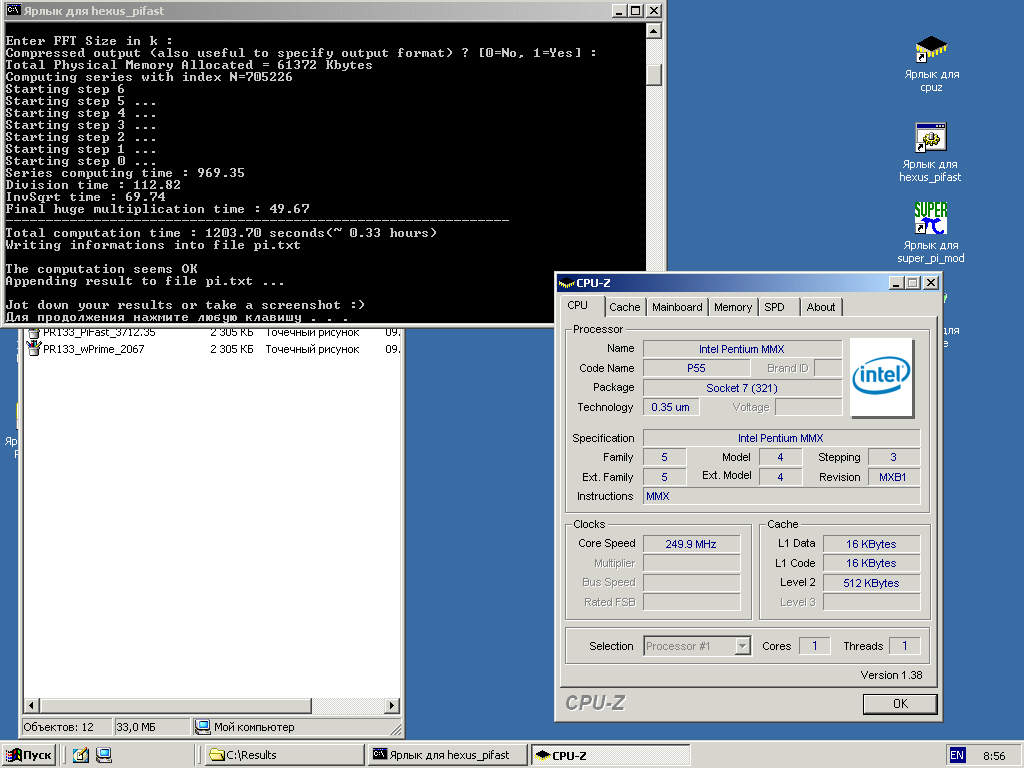This screenshot has width=1024, height=768.
Task: Click the 0.35 um Technology value
Action: (x=671, y=407)
